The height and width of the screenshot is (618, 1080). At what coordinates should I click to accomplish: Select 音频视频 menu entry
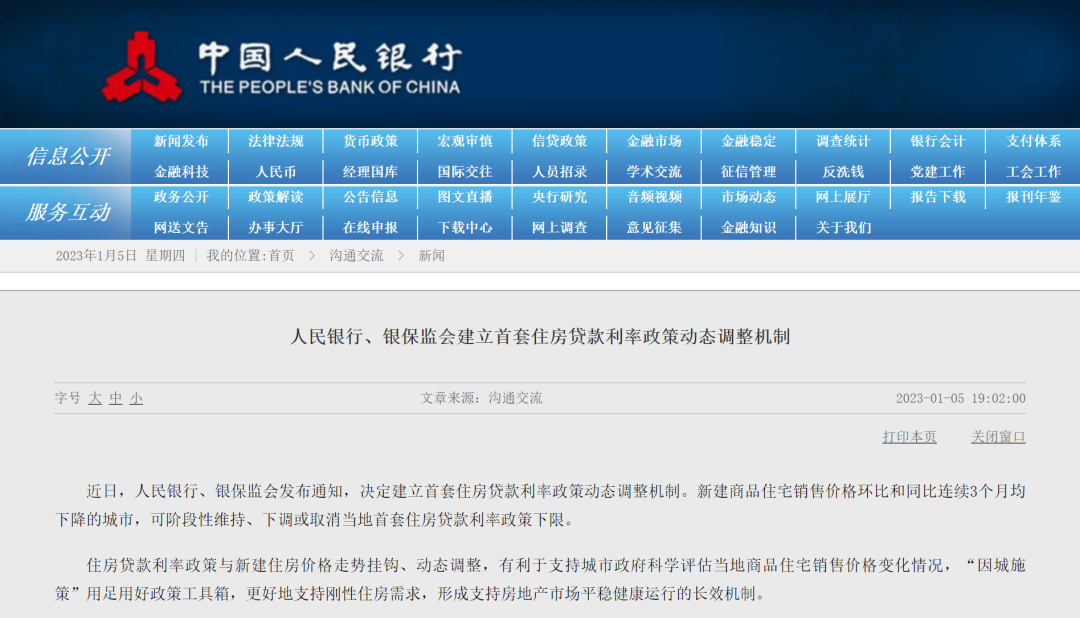tap(654, 197)
